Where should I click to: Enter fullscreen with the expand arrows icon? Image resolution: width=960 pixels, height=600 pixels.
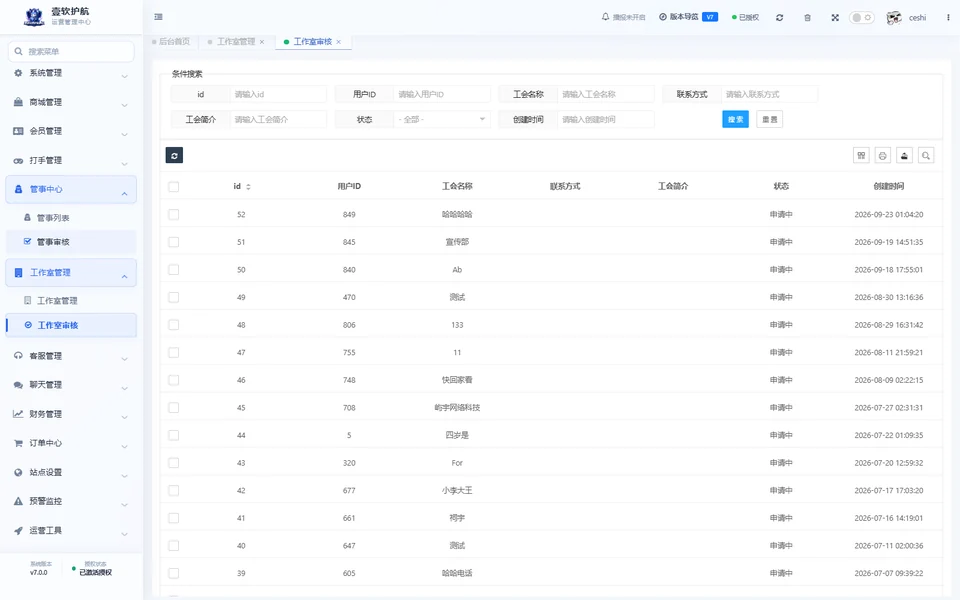click(835, 18)
